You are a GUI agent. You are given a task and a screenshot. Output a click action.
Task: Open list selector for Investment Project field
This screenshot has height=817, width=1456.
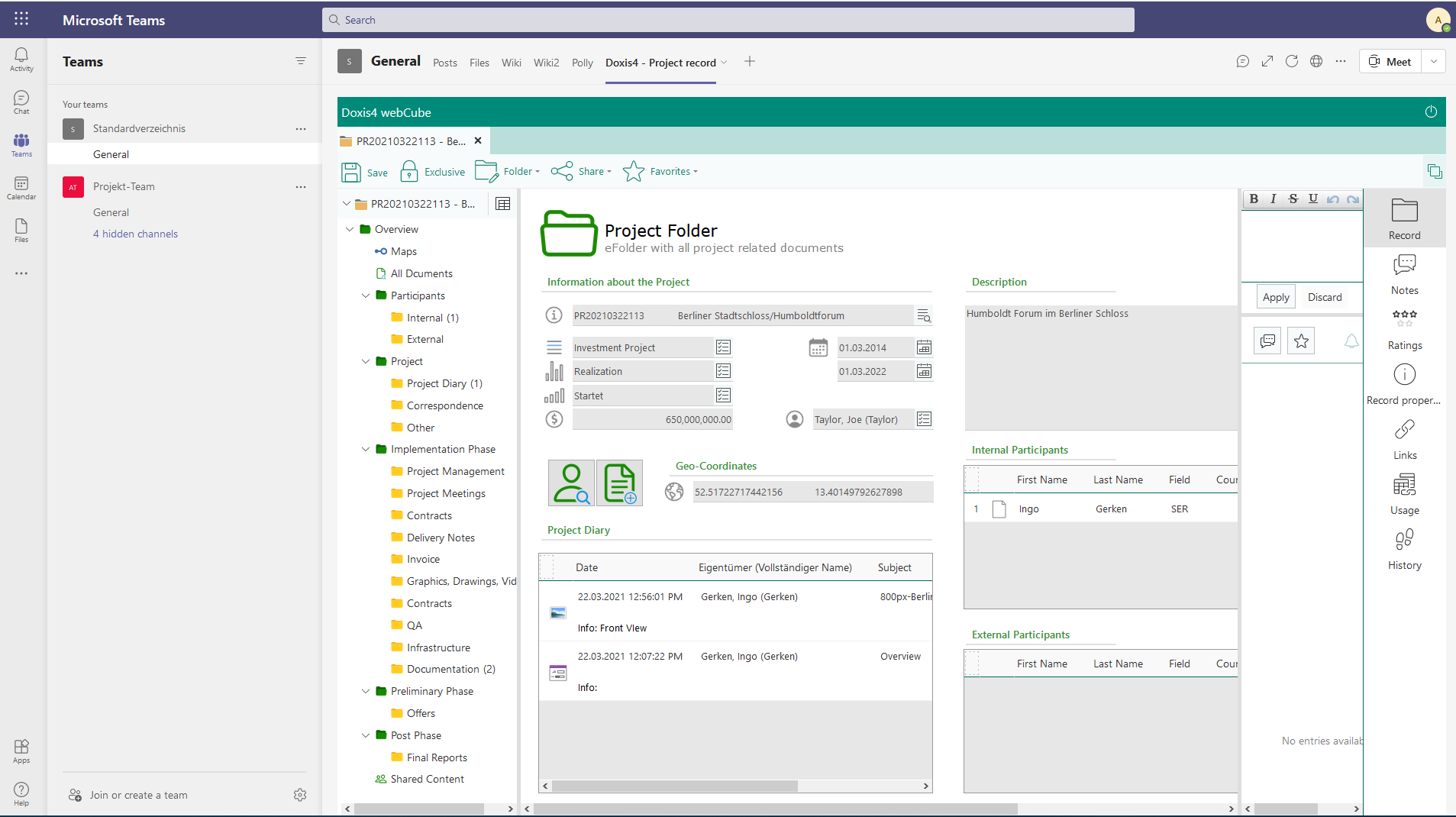pyautogui.click(x=723, y=347)
